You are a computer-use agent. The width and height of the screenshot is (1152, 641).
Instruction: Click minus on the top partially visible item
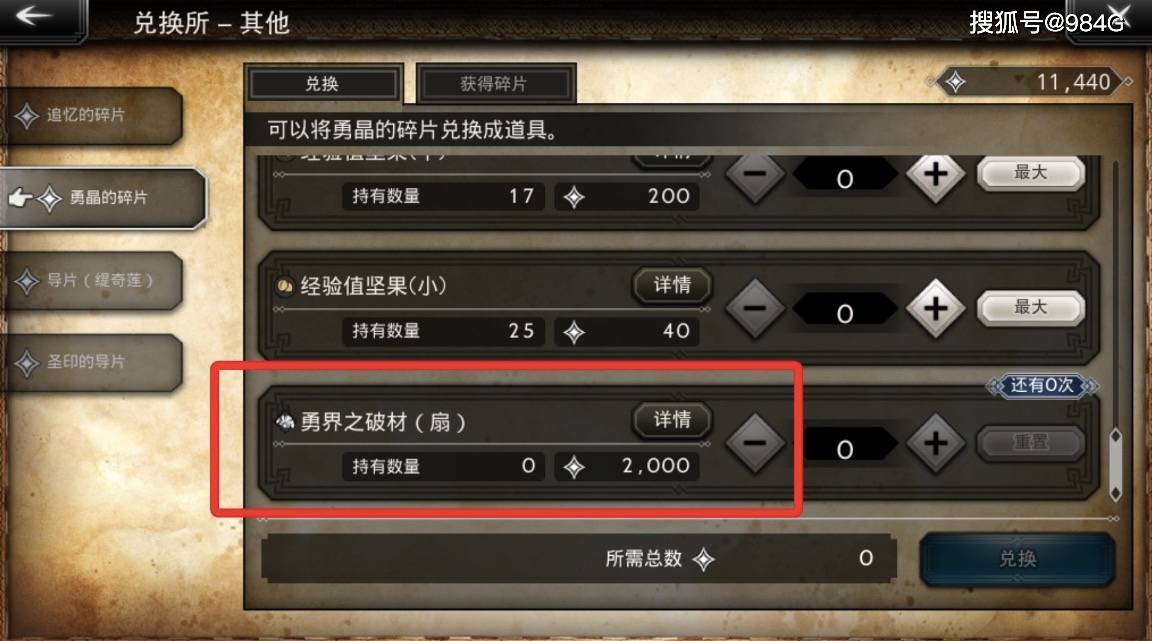[x=755, y=176]
